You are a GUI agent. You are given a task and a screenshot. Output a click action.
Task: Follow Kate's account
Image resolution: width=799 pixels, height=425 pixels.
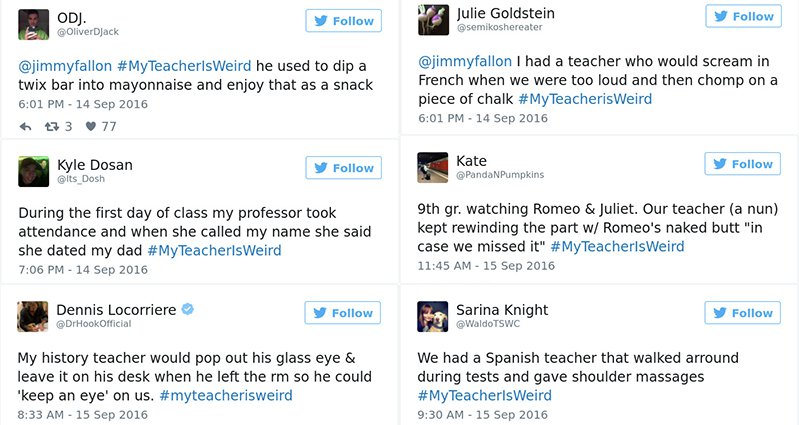(x=743, y=164)
